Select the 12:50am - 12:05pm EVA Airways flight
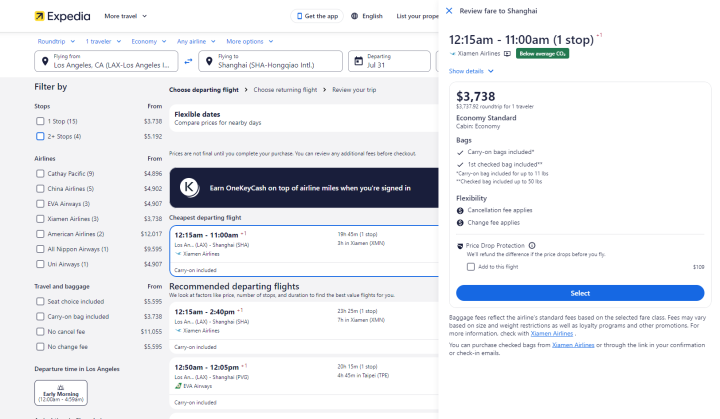The height and width of the screenshot is (419, 720). pos(304,383)
